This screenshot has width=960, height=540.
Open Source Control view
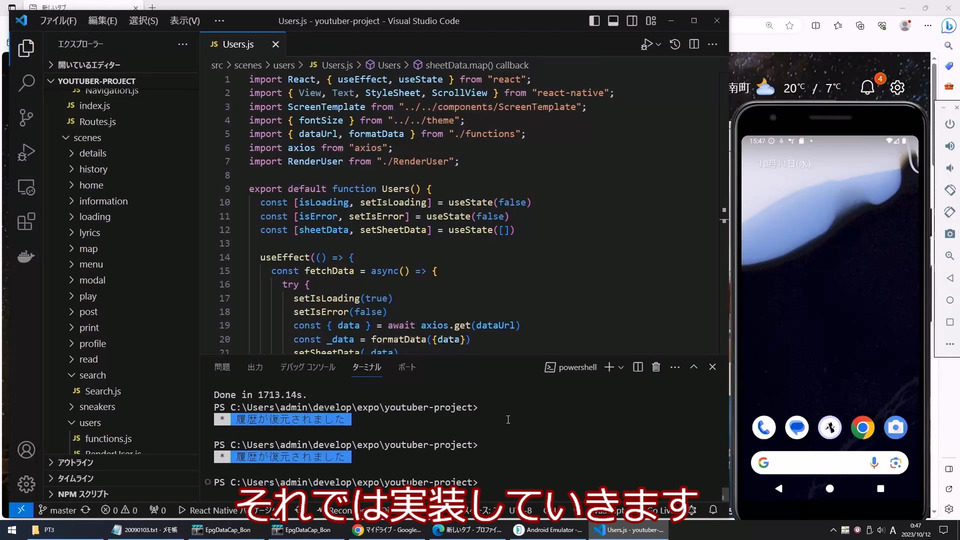pos(26,118)
